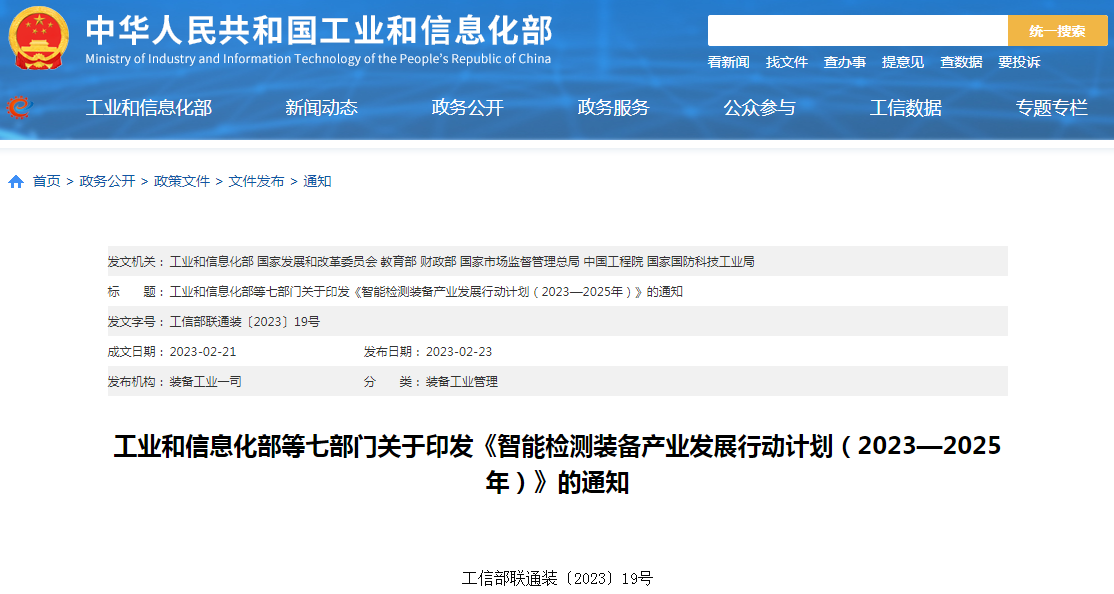The height and width of the screenshot is (594, 1114).
Task: Go to 政务公开 in breadcrumb
Action: pyautogui.click(x=107, y=182)
